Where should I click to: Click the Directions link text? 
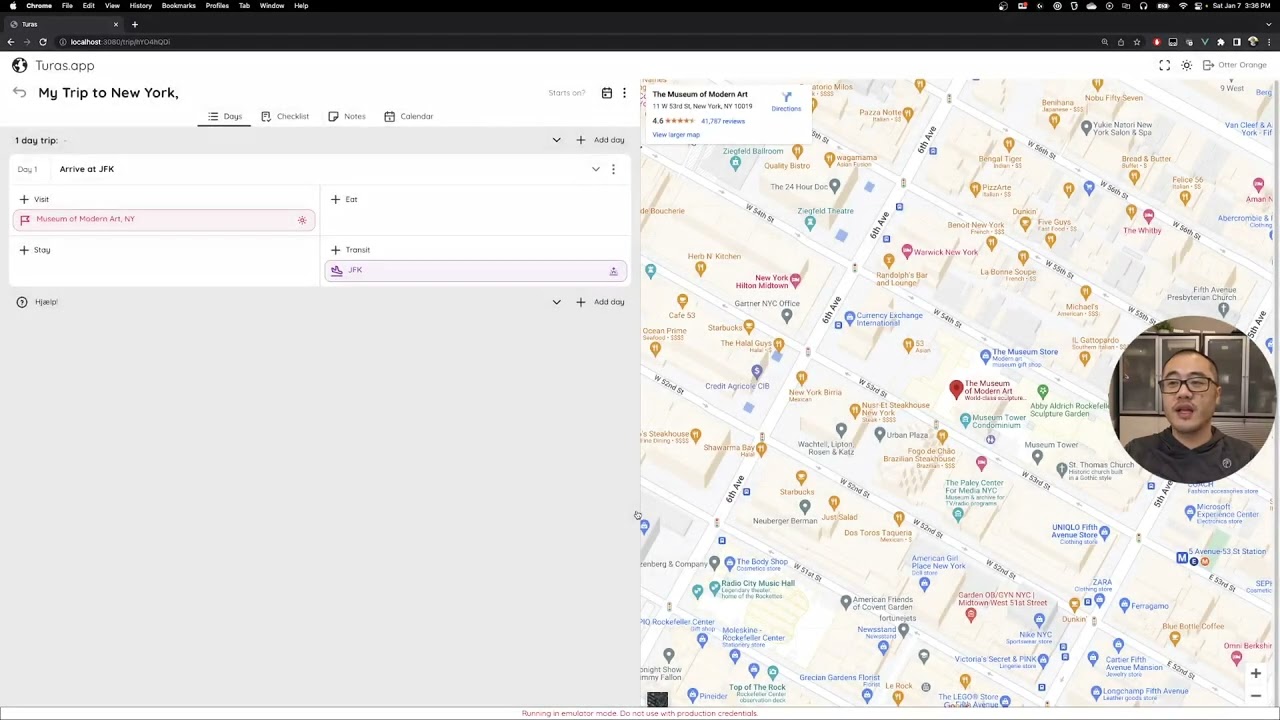pyautogui.click(x=786, y=109)
